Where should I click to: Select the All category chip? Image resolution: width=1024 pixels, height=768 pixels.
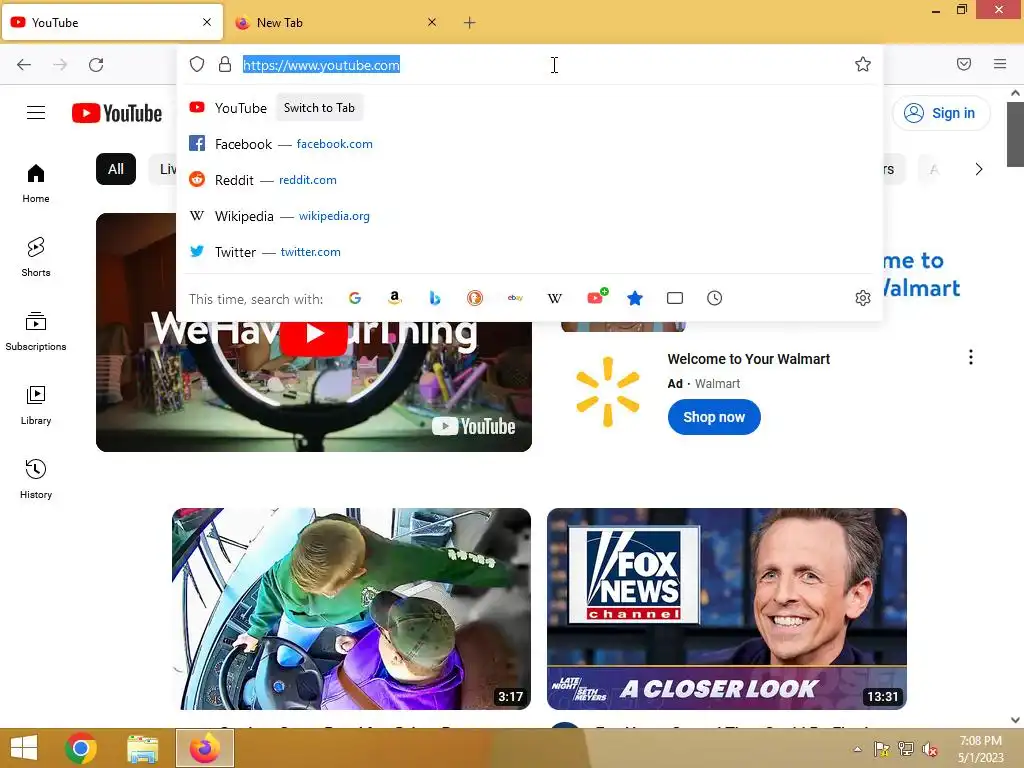coord(116,169)
